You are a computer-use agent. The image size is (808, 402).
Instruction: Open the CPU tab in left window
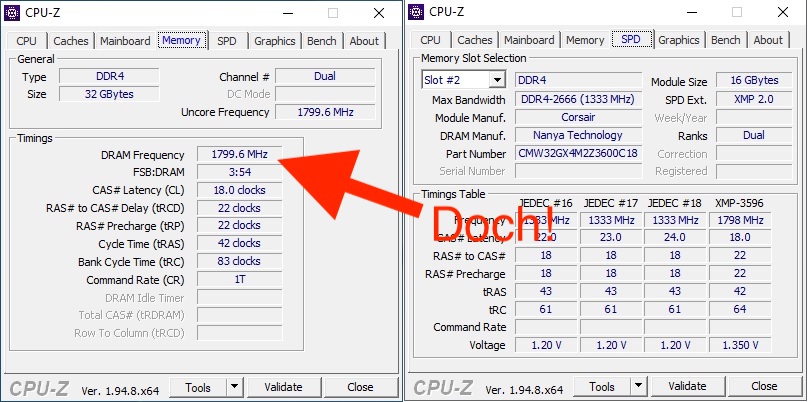pyautogui.click(x=27, y=41)
